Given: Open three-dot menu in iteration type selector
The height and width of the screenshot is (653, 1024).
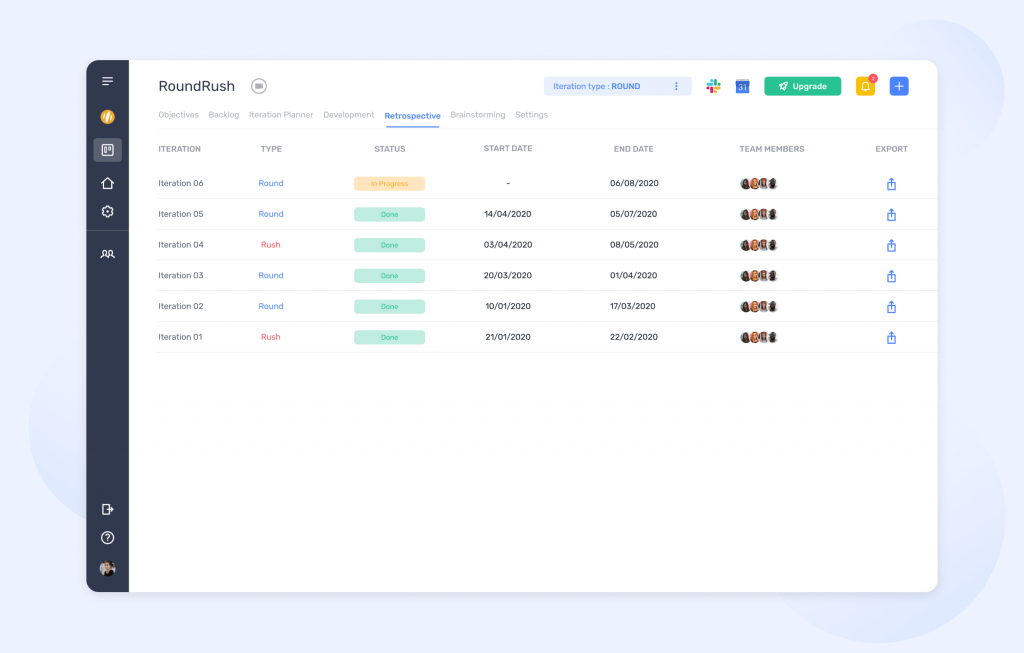Looking at the screenshot, I should point(676,87).
